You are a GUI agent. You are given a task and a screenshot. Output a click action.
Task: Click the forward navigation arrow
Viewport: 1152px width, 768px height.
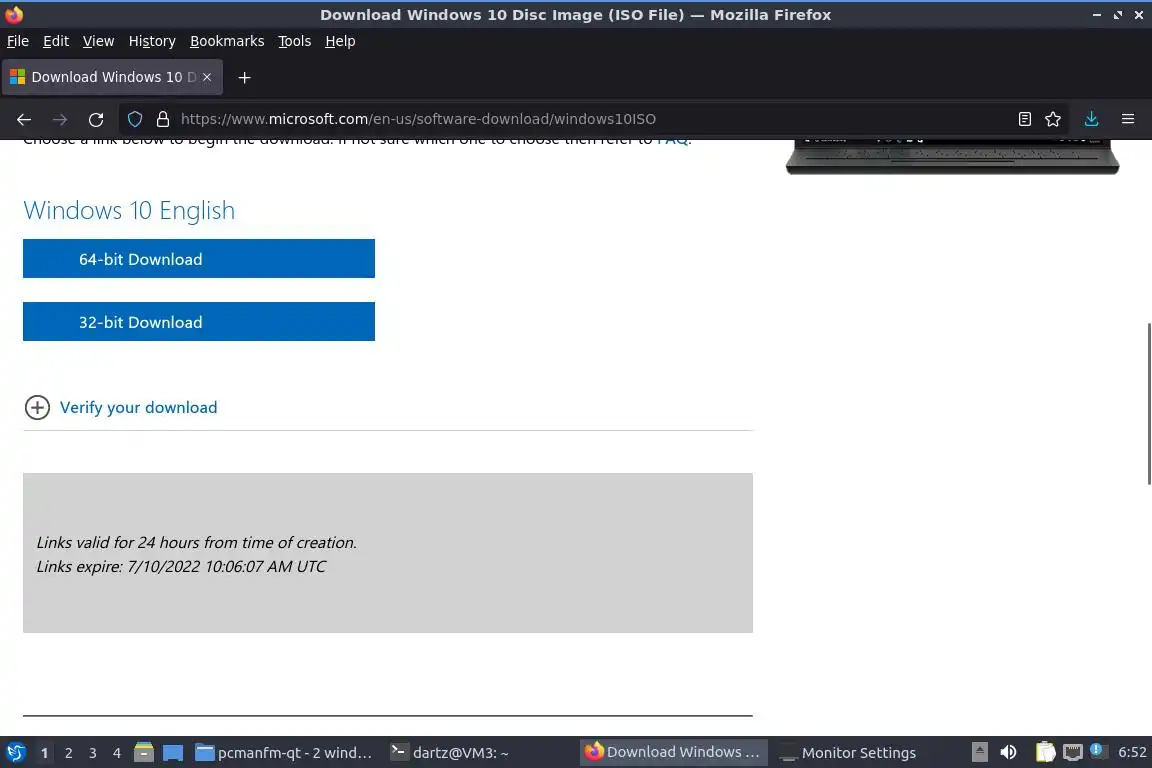pyautogui.click(x=60, y=119)
